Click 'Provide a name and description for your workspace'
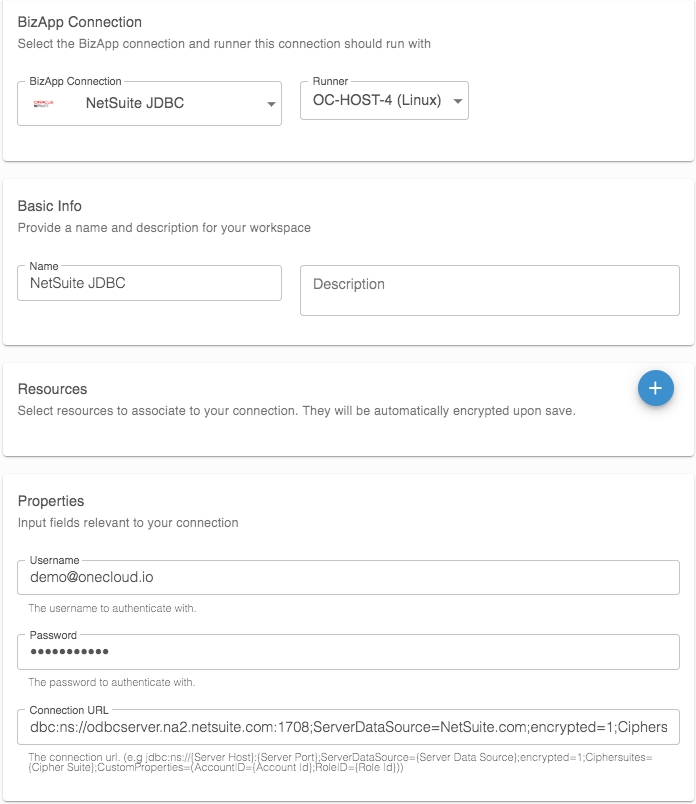This screenshot has width=696, height=804. 164,228
